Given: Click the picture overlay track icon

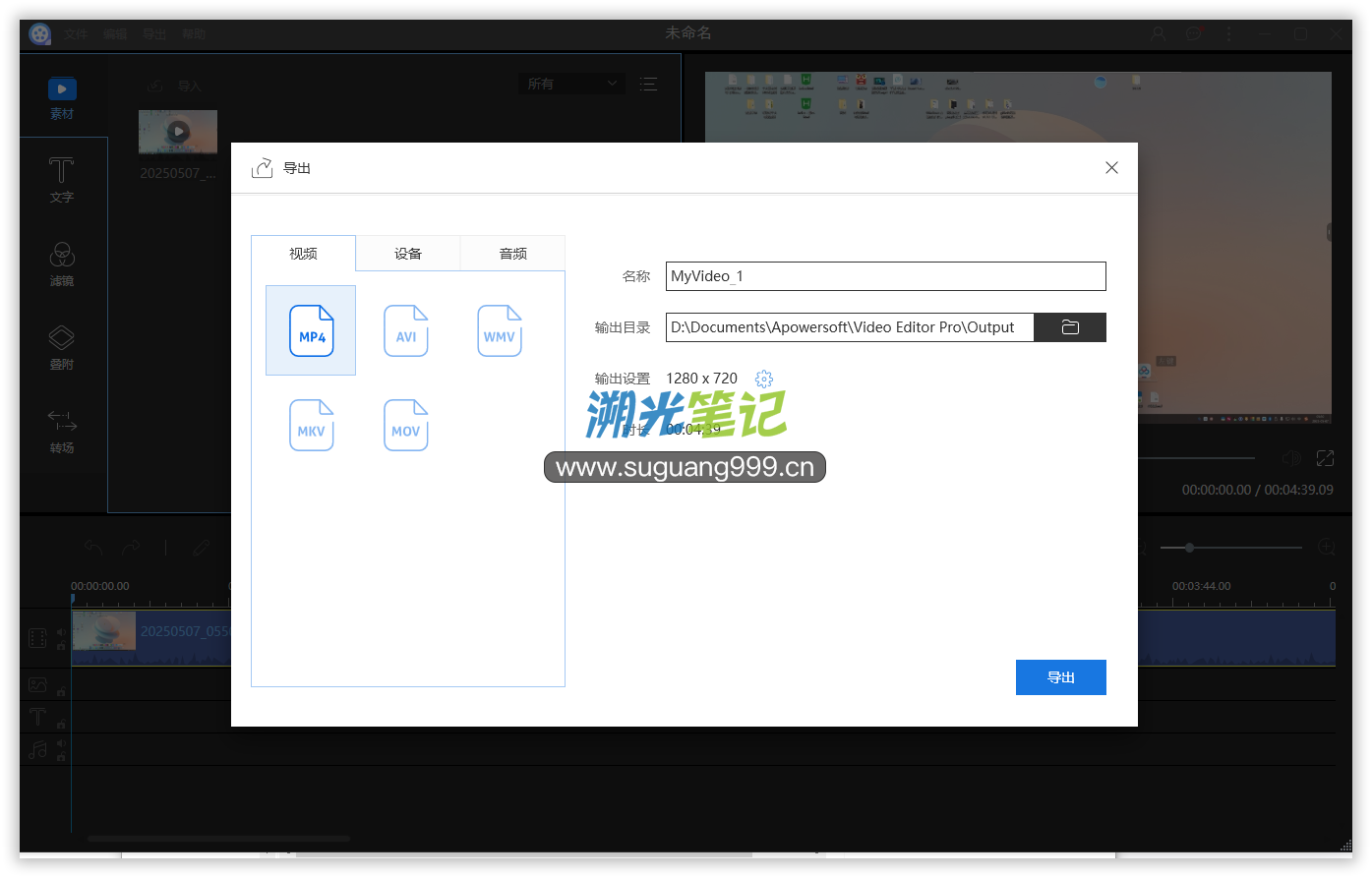Looking at the screenshot, I should point(37,684).
